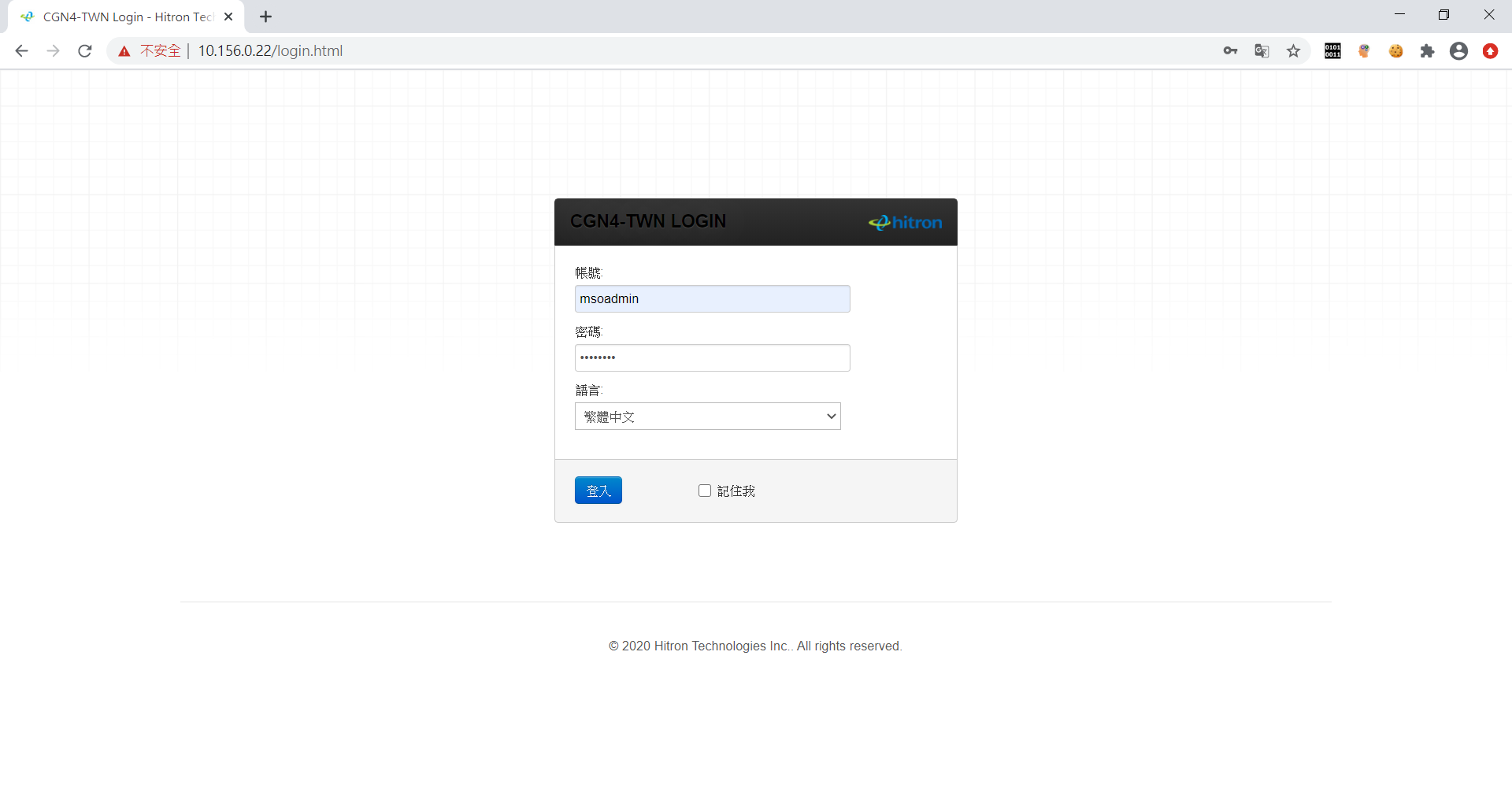Click the address bar URL
Viewport: 1512px width, 811px height.
pos(270,51)
